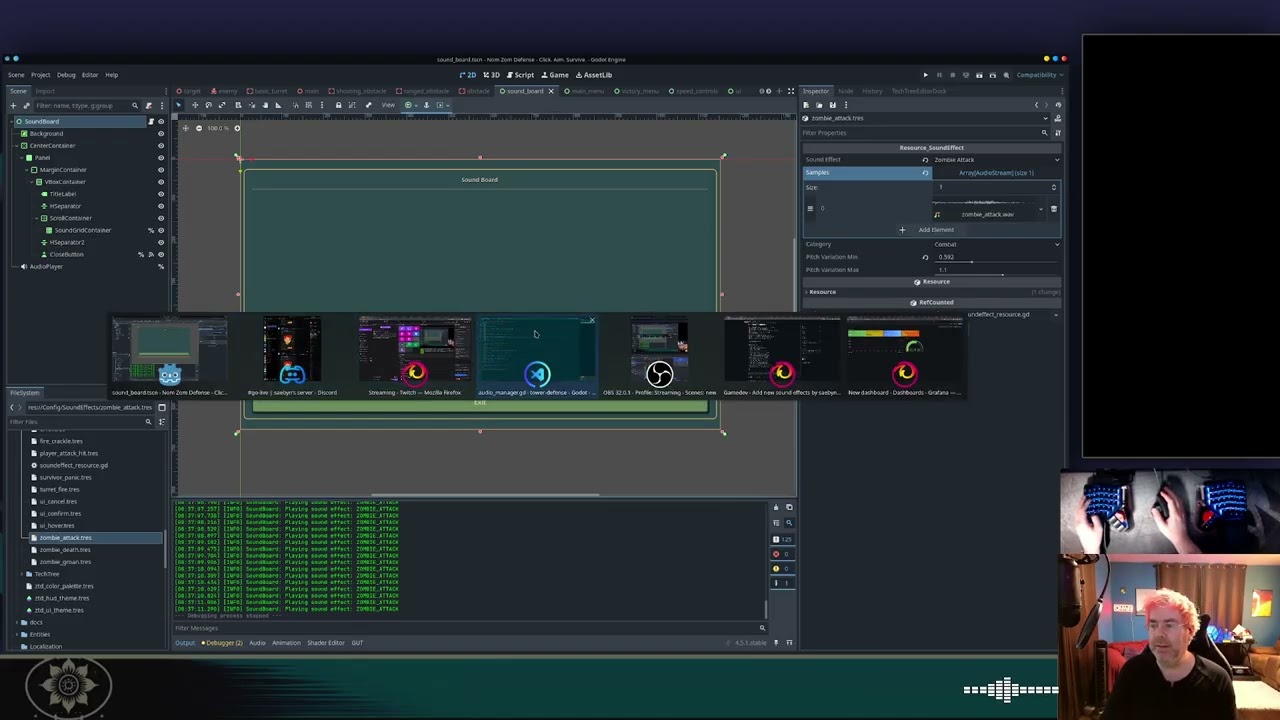Load an existing resource in Inspector
1280x720 pixels.
(x=819, y=105)
